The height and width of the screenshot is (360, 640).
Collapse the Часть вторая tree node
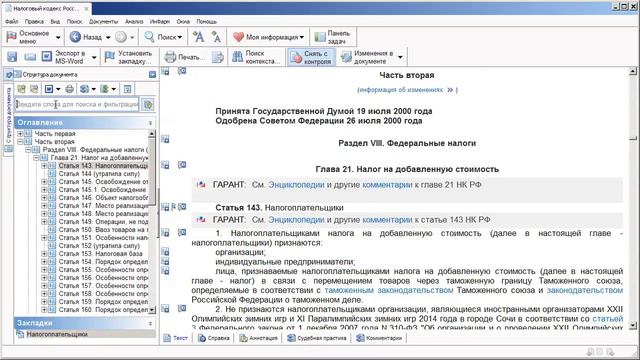click(20, 142)
